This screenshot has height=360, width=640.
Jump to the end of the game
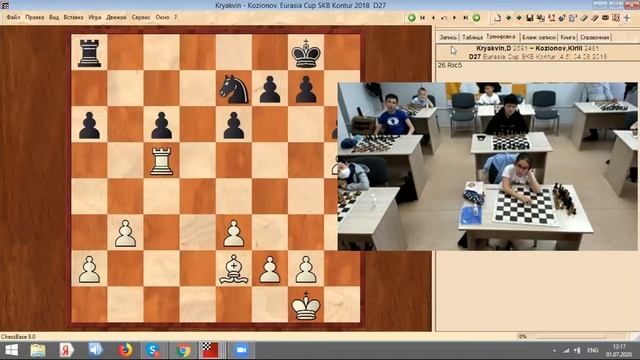[x=466, y=18]
